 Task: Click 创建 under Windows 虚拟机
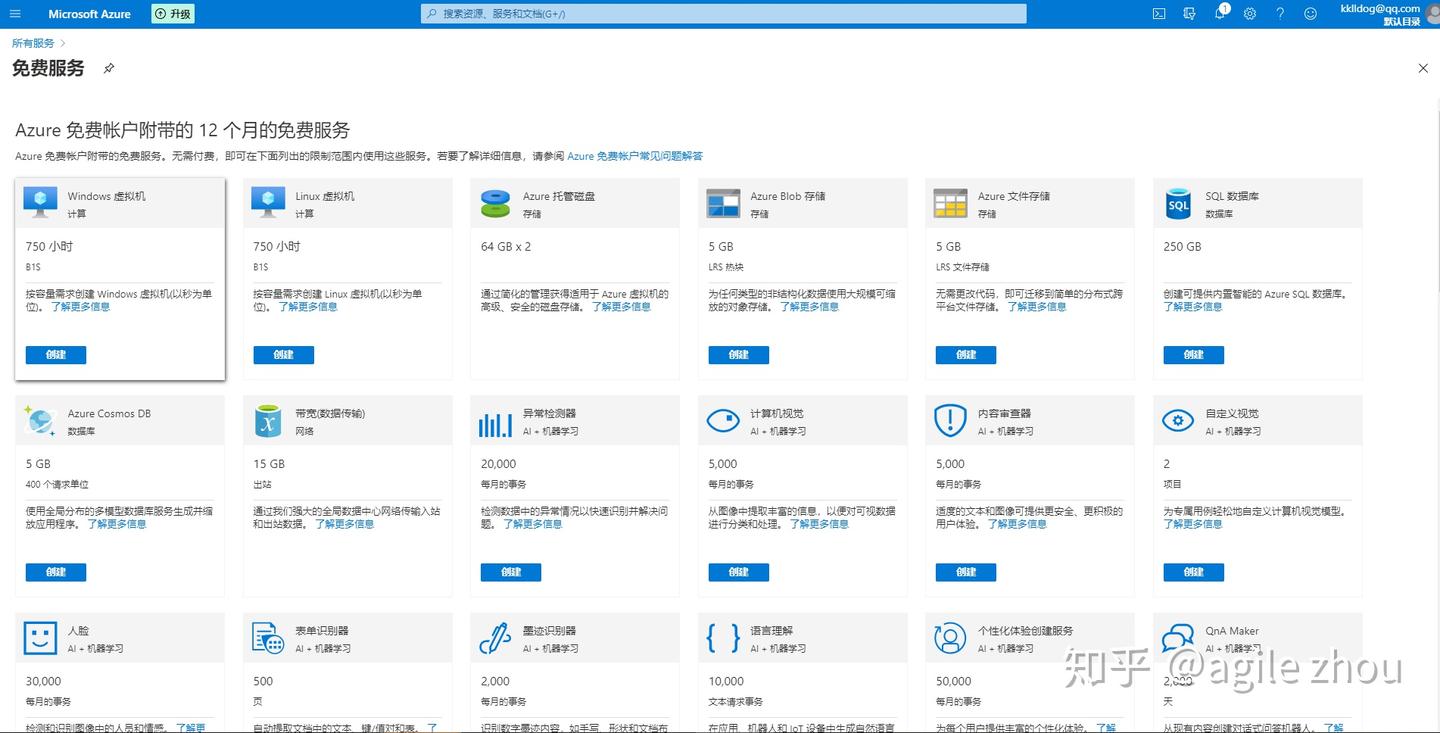pyautogui.click(x=56, y=355)
